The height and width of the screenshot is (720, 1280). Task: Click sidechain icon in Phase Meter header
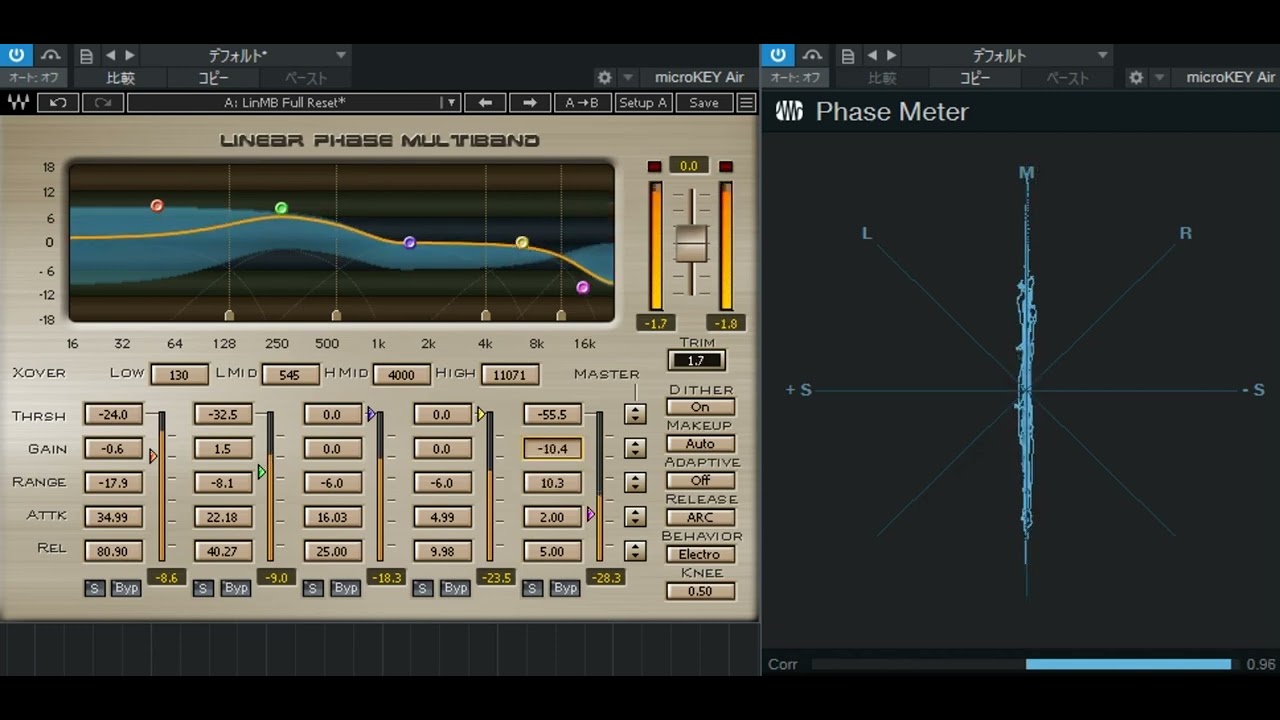[812, 55]
